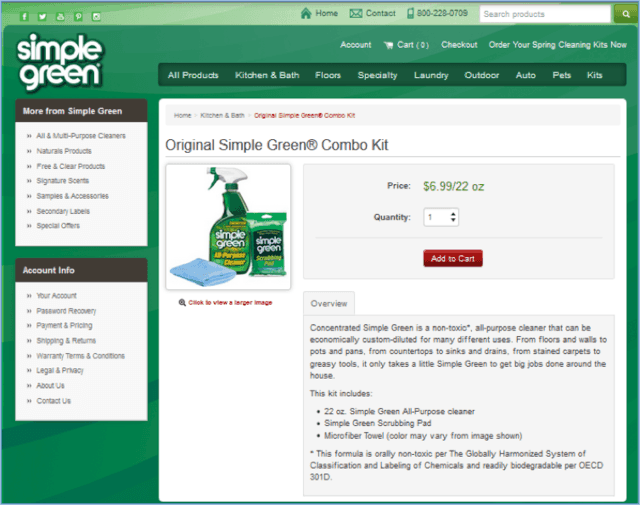Increase quantity with the up arrow

(453, 214)
